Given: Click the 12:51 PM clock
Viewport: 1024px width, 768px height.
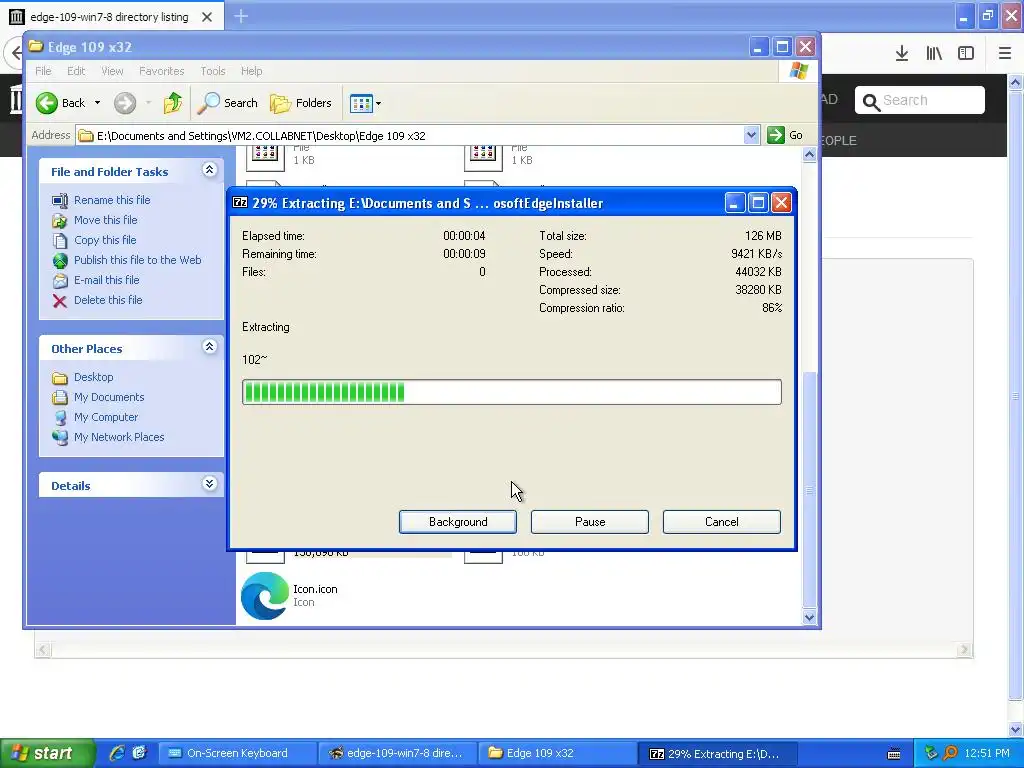Looking at the screenshot, I should tap(987, 754).
